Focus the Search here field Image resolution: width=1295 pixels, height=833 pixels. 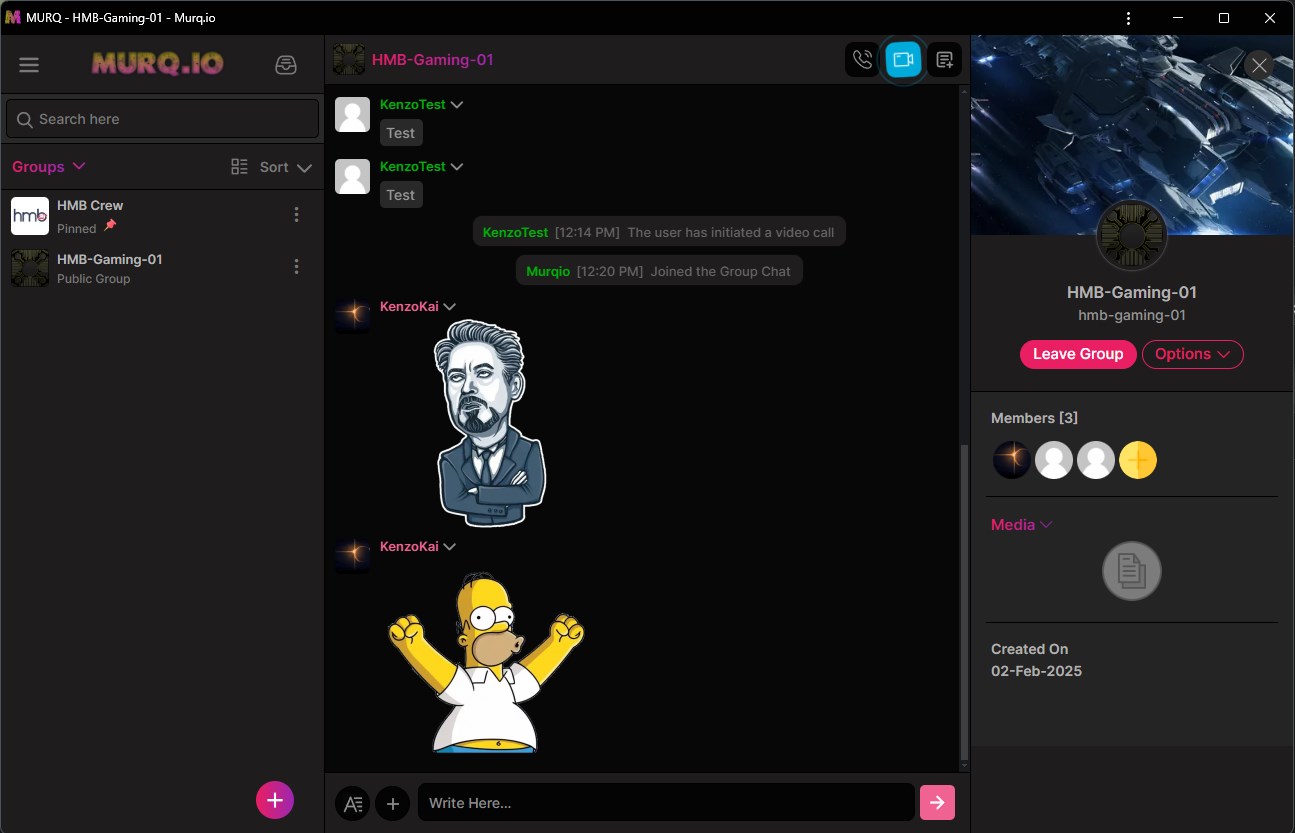(x=162, y=119)
